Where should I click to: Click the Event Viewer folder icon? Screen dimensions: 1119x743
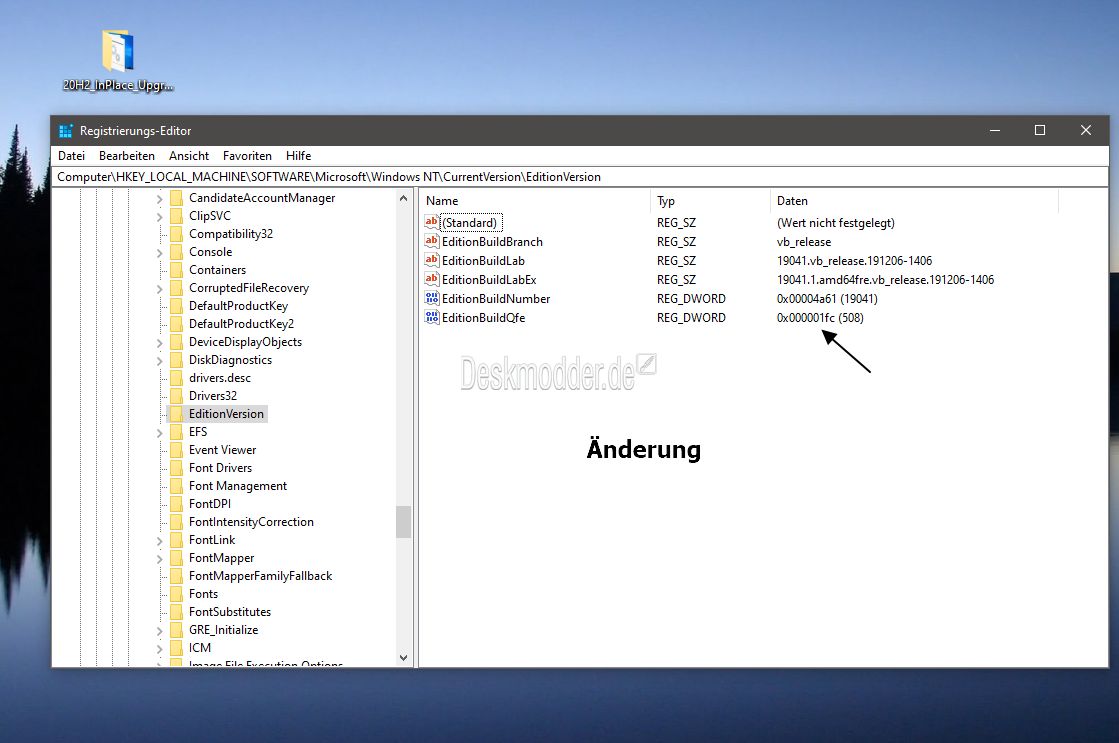[176, 450]
